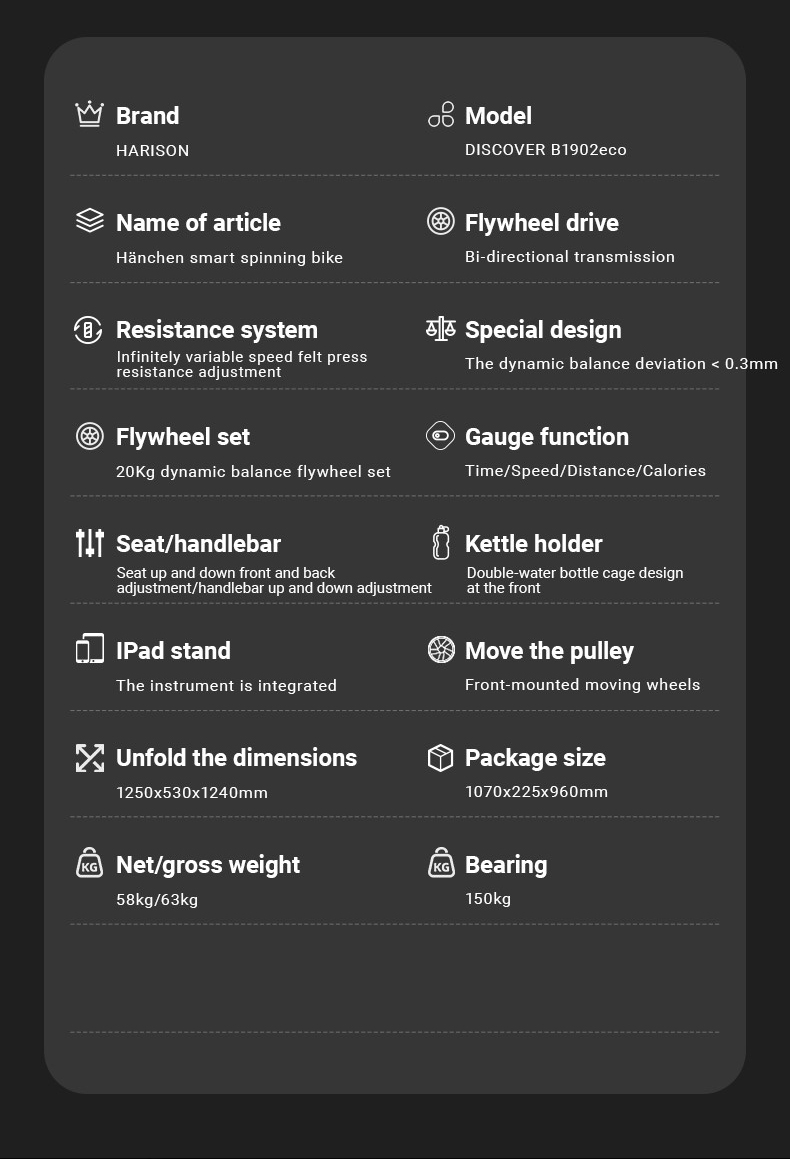Image resolution: width=790 pixels, height=1159 pixels.
Task: Click the HARISON brand name text
Action: point(152,151)
